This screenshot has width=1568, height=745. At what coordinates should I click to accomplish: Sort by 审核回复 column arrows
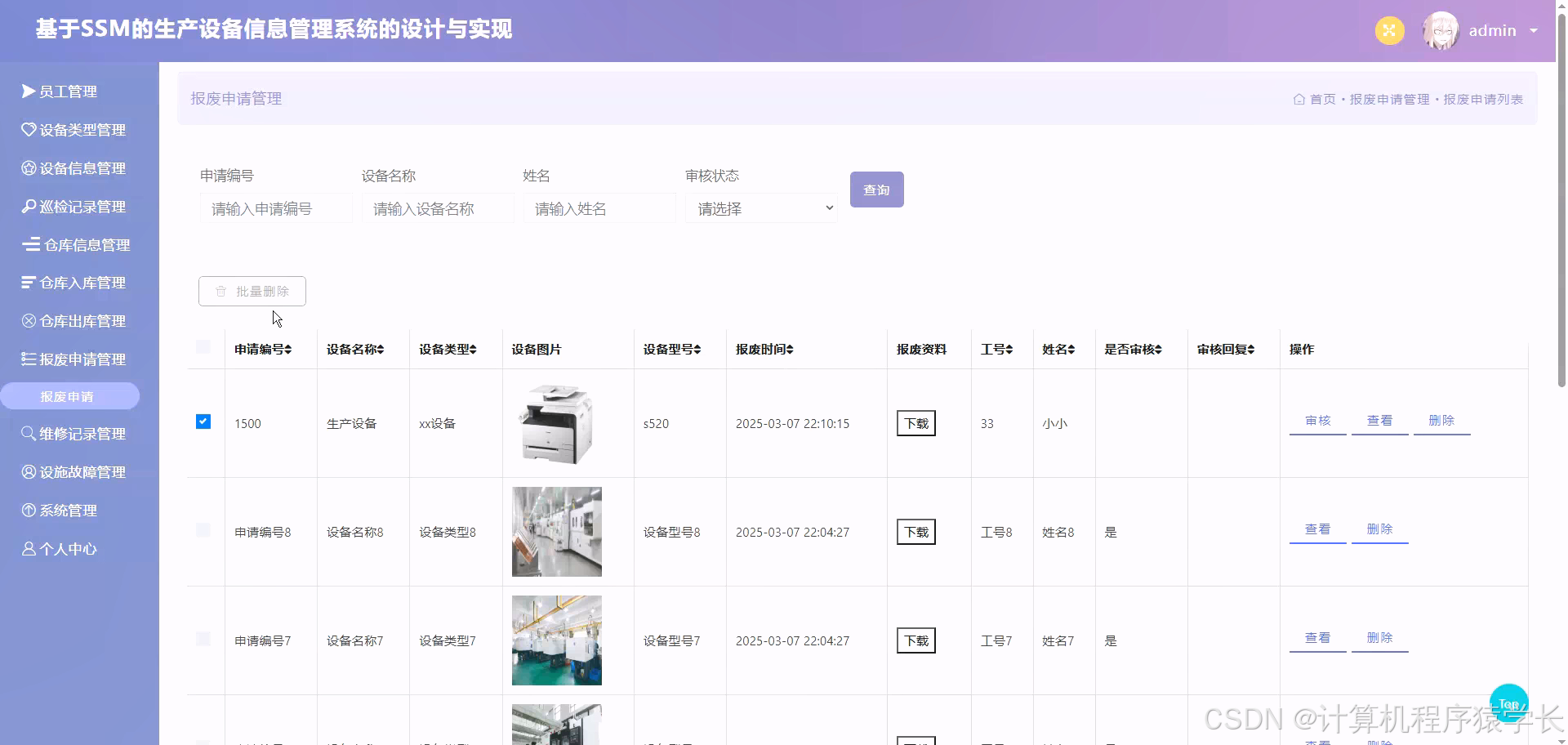pyautogui.click(x=1250, y=350)
